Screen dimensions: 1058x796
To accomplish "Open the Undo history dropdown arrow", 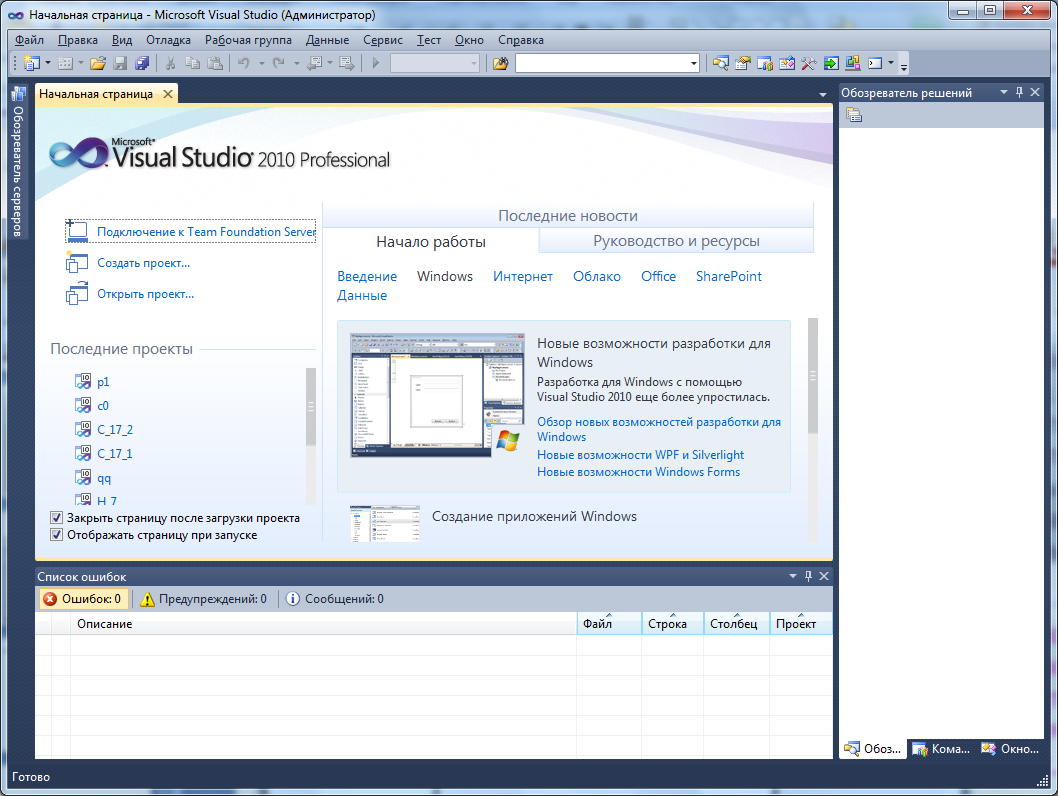I will [262, 63].
